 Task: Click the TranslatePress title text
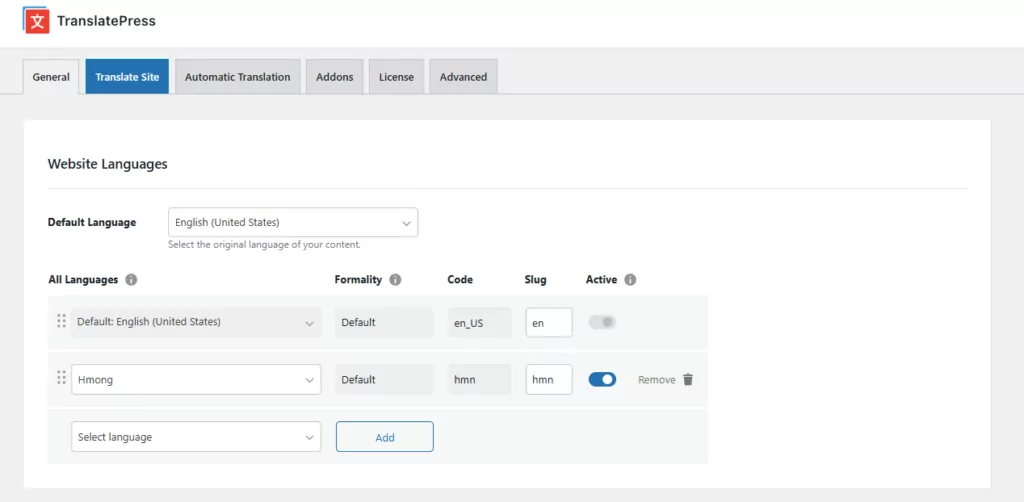[x=106, y=21]
